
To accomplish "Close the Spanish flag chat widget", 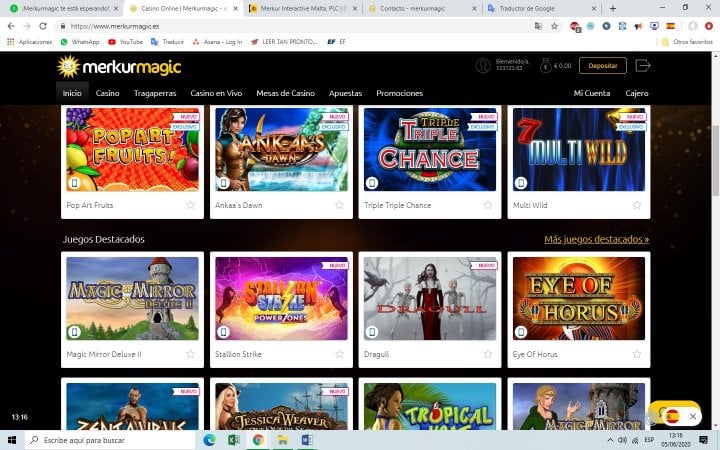I will (692, 416).
